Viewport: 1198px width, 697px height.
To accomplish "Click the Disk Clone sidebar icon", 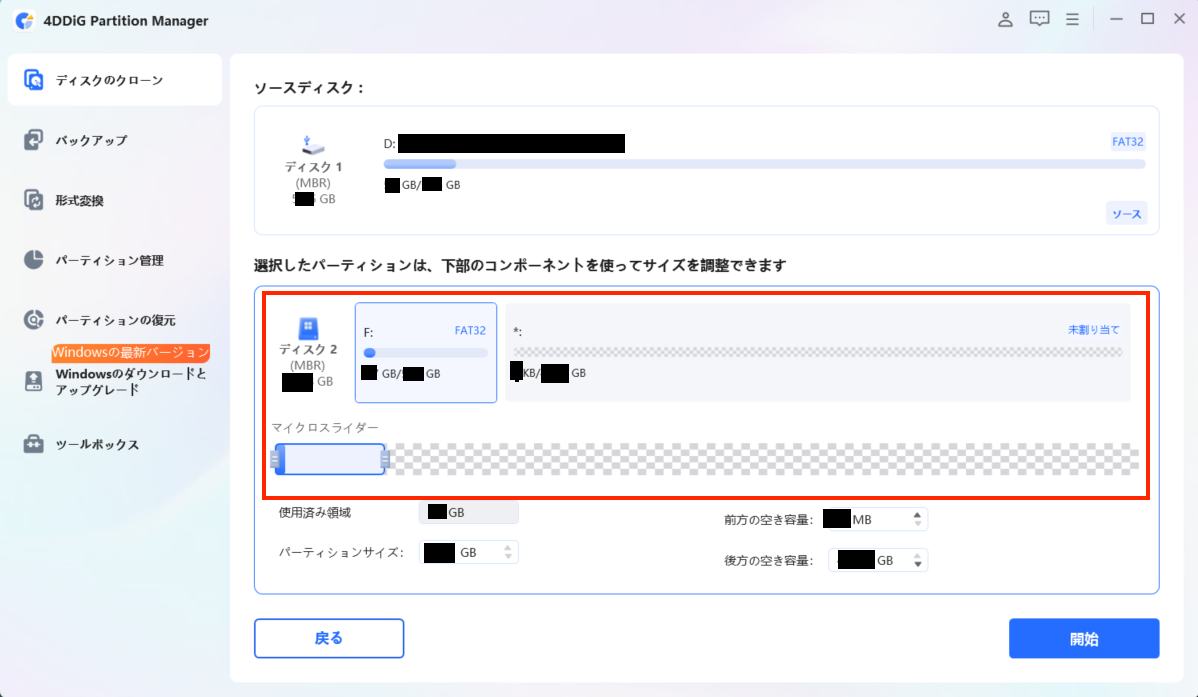I will point(34,80).
